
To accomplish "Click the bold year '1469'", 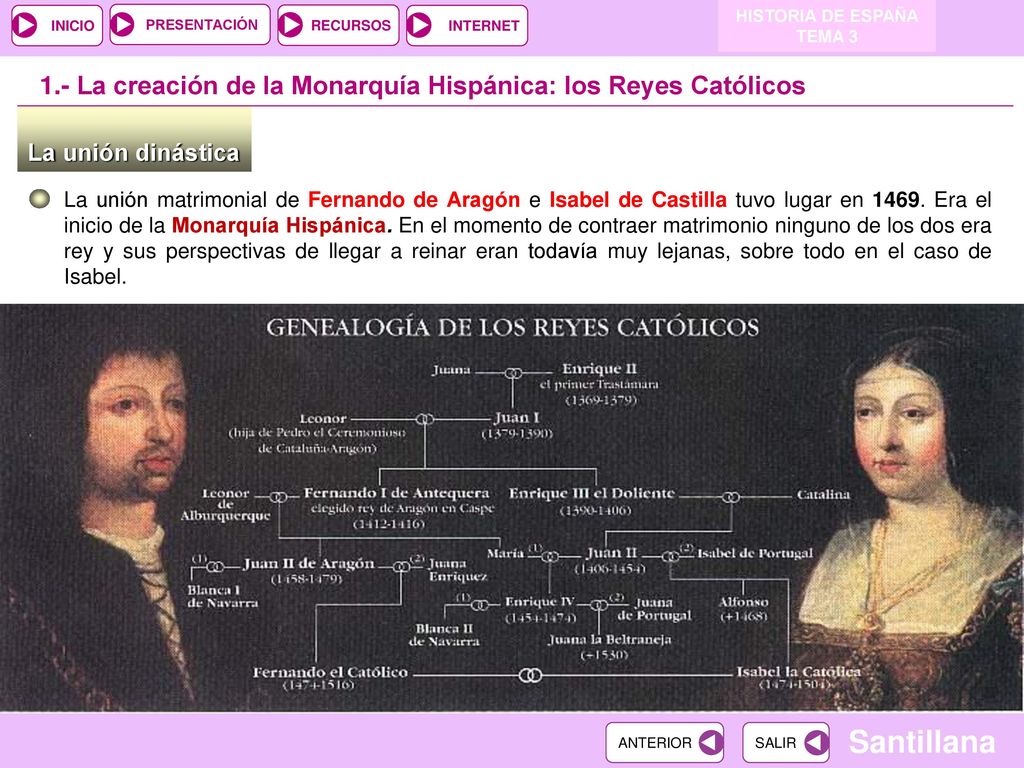I will (896, 199).
